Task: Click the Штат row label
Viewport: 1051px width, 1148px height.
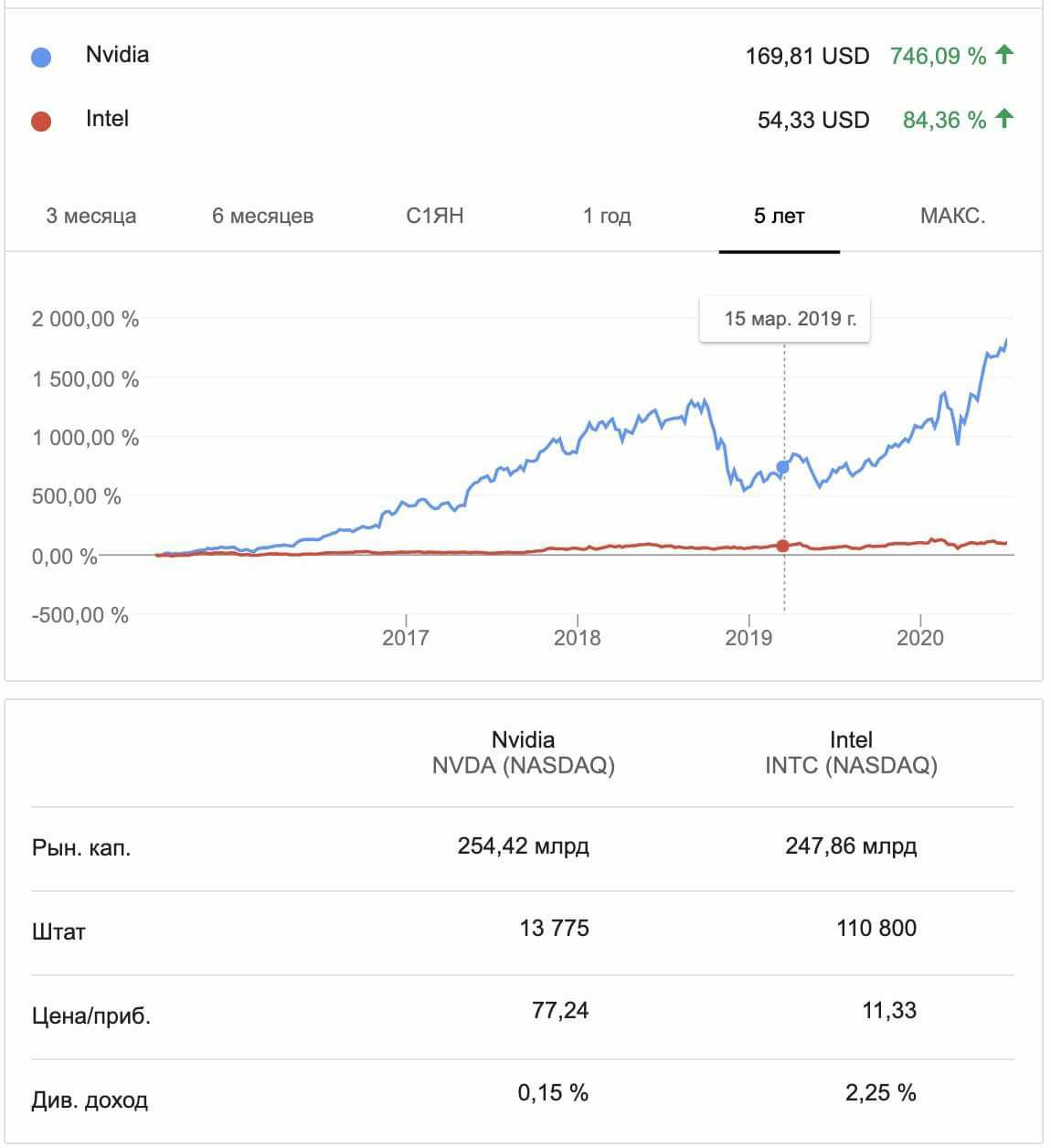Action: tap(58, 932)
